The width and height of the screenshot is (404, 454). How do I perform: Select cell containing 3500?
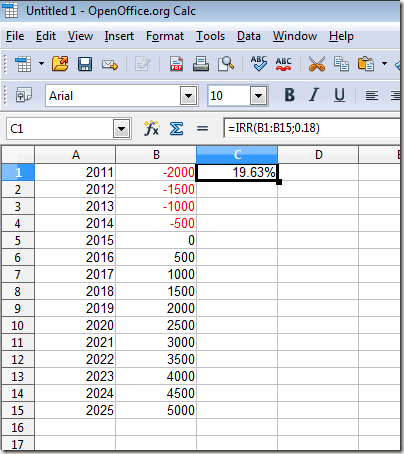click(x=156, y=359)
